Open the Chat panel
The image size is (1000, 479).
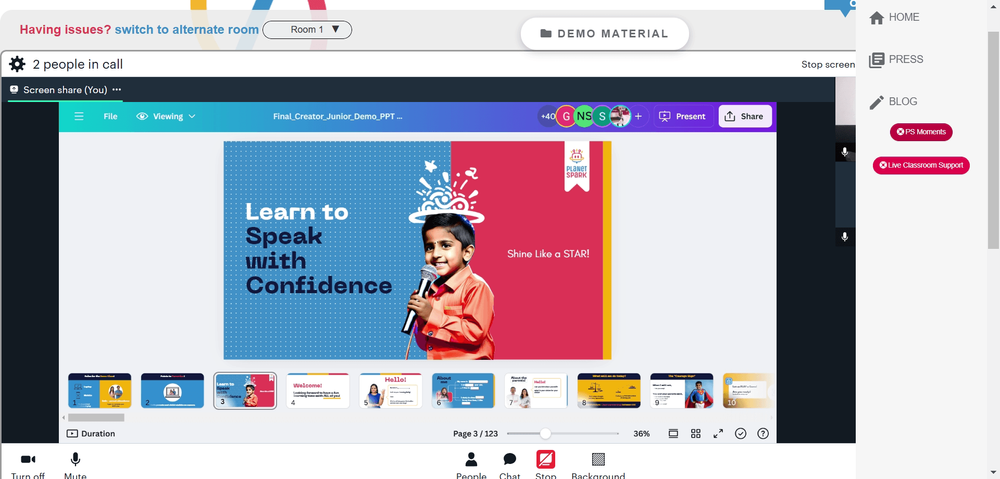(x=510, y=465)
